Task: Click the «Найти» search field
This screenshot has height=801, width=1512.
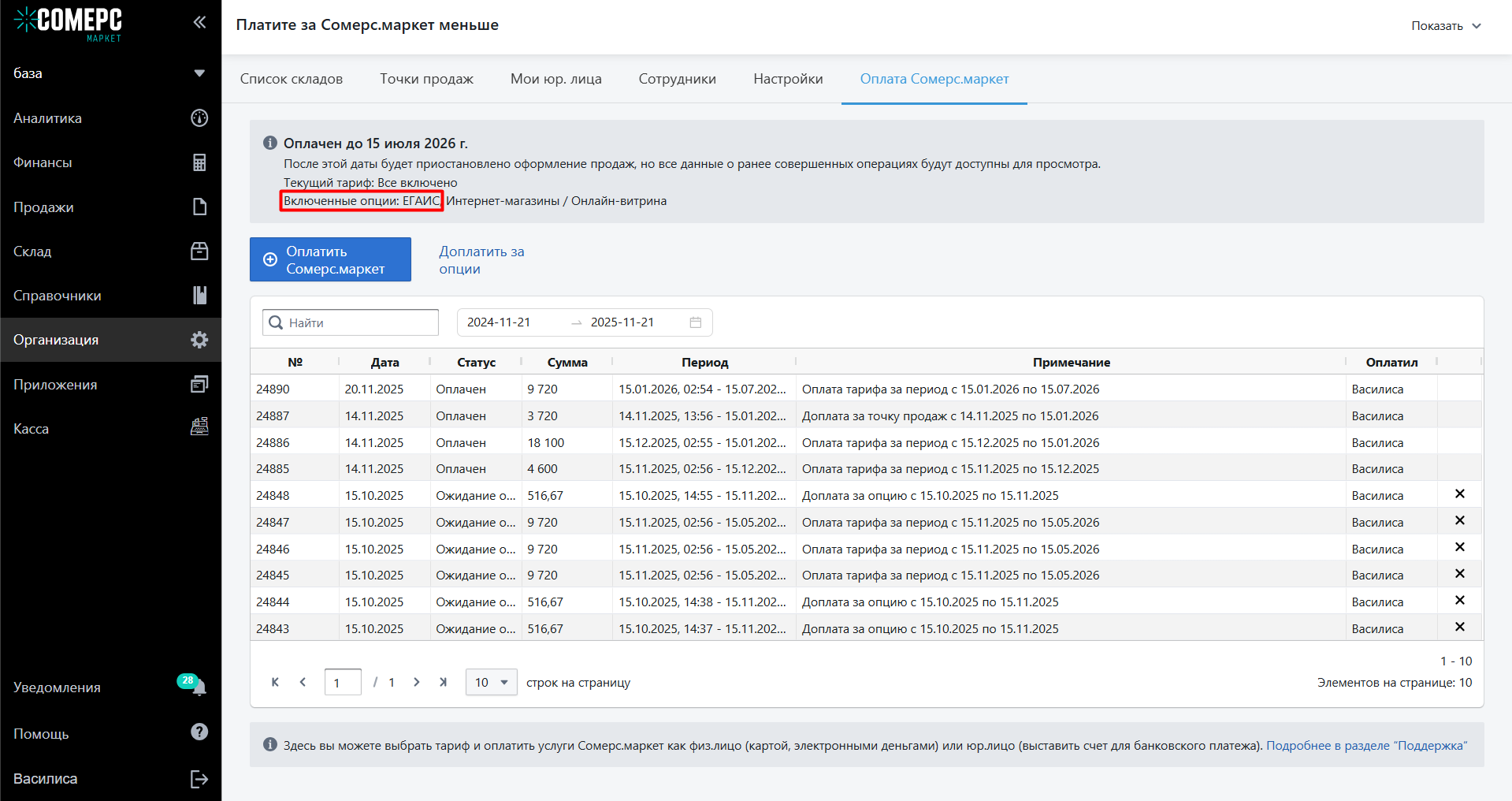Action: pyautogui.click(x=359, y=322)
